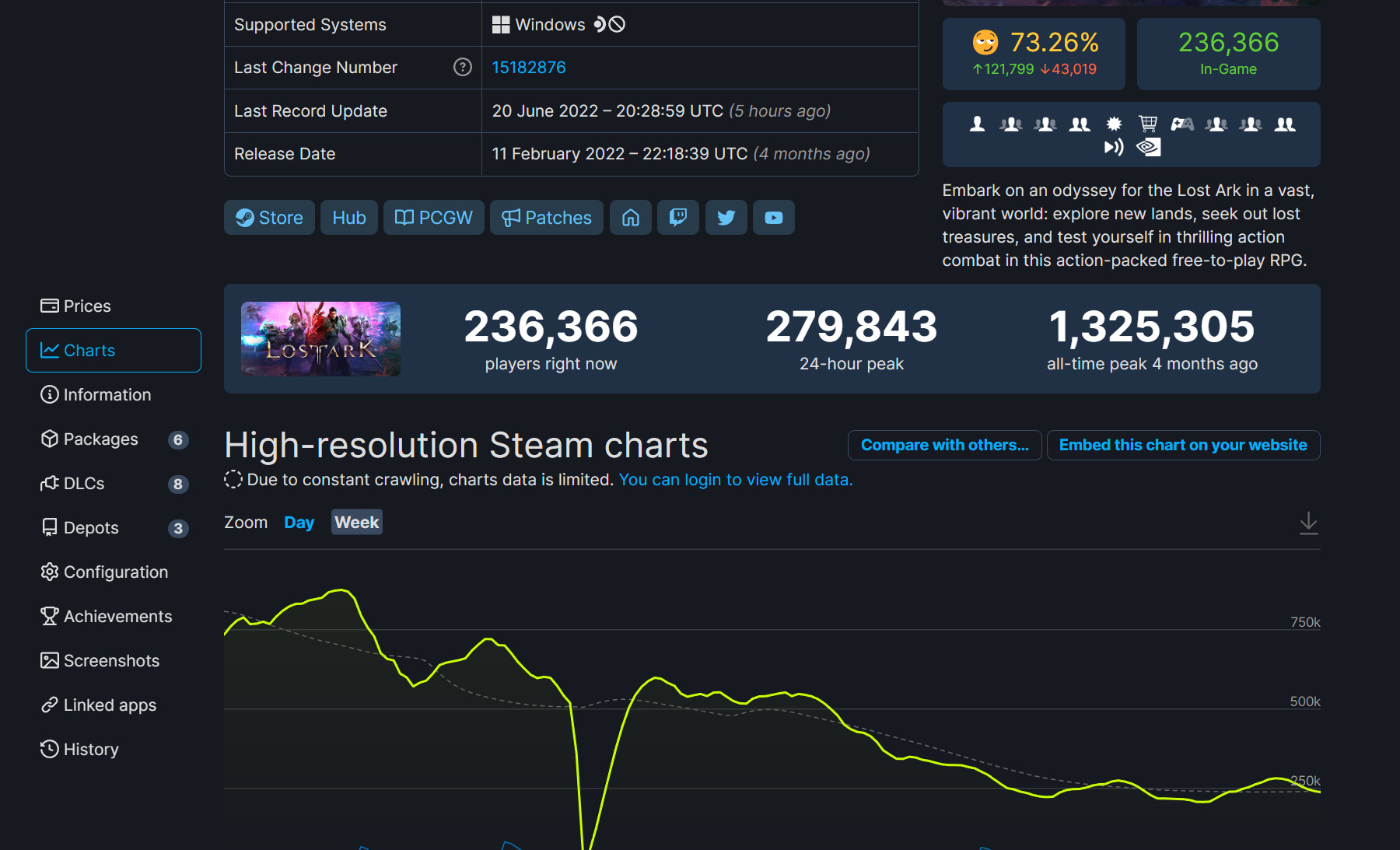Click Embed this chart on your website
Screen dimensions: 1400x850
click(1182, 446)
